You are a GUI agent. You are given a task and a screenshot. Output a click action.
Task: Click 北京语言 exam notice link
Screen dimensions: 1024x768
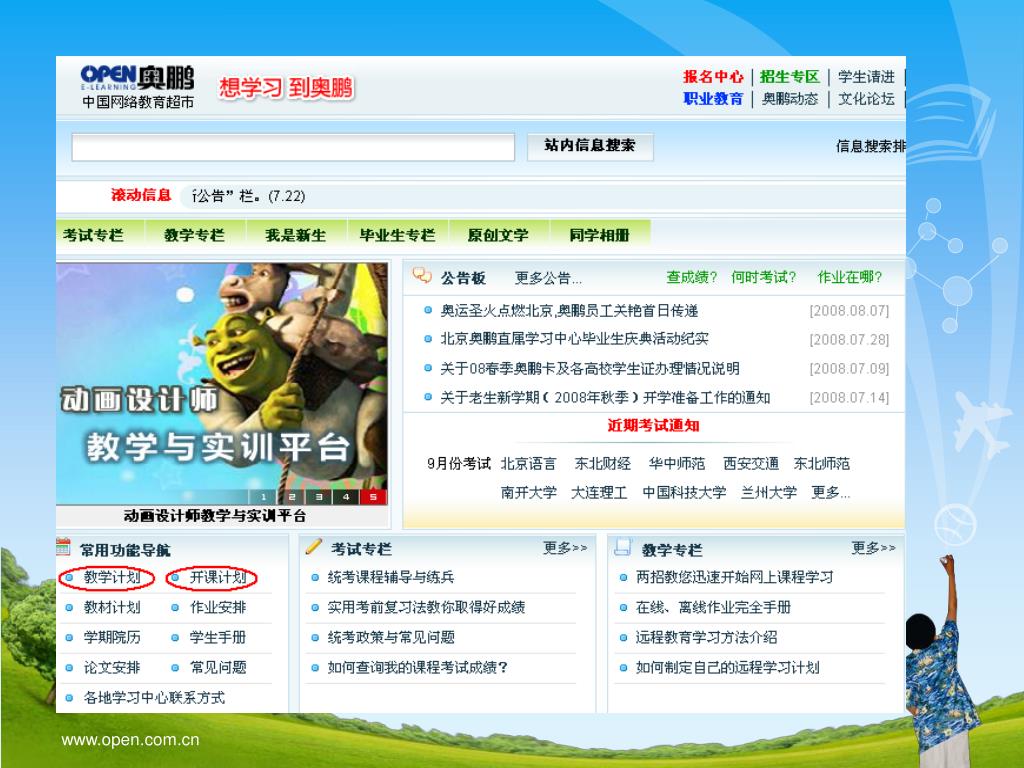tap(528, 464)
